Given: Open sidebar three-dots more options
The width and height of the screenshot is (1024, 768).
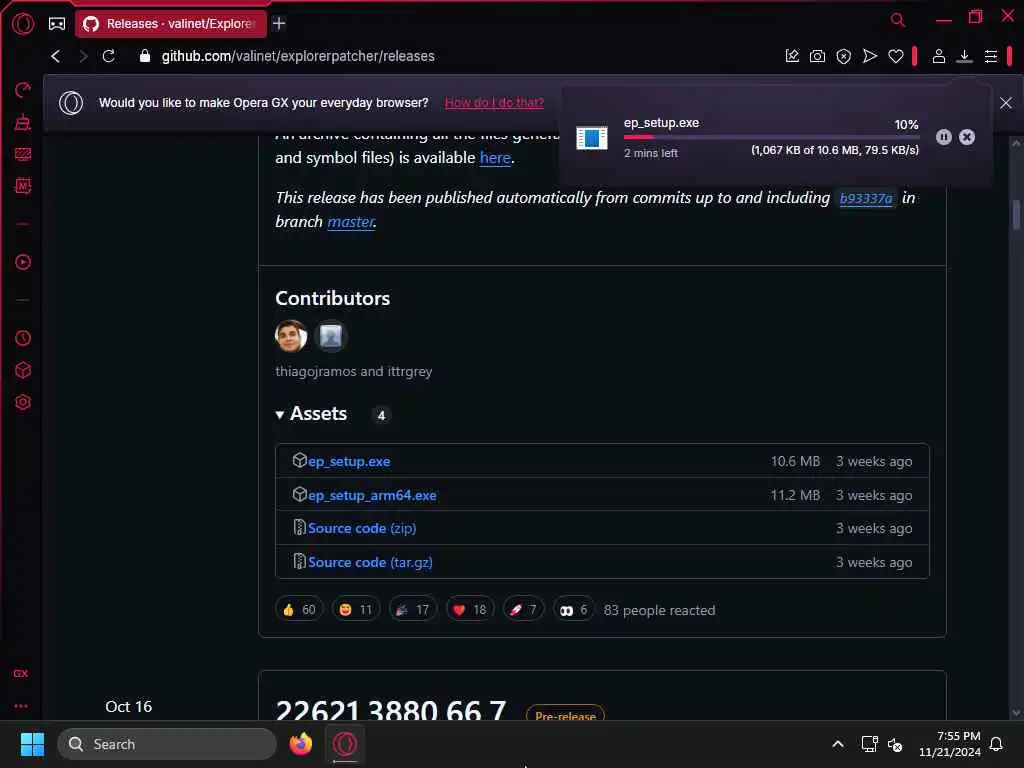Looking at the screenshot, I should pos(21,706).
